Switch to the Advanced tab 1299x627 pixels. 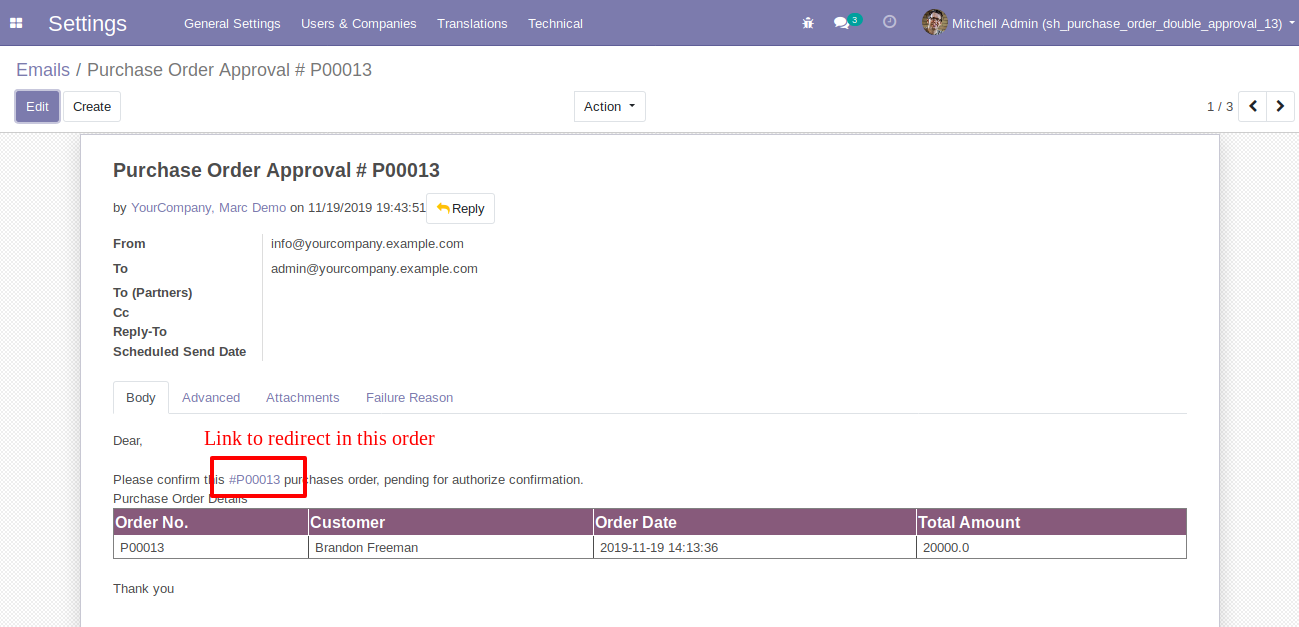[x=211, y=397]
